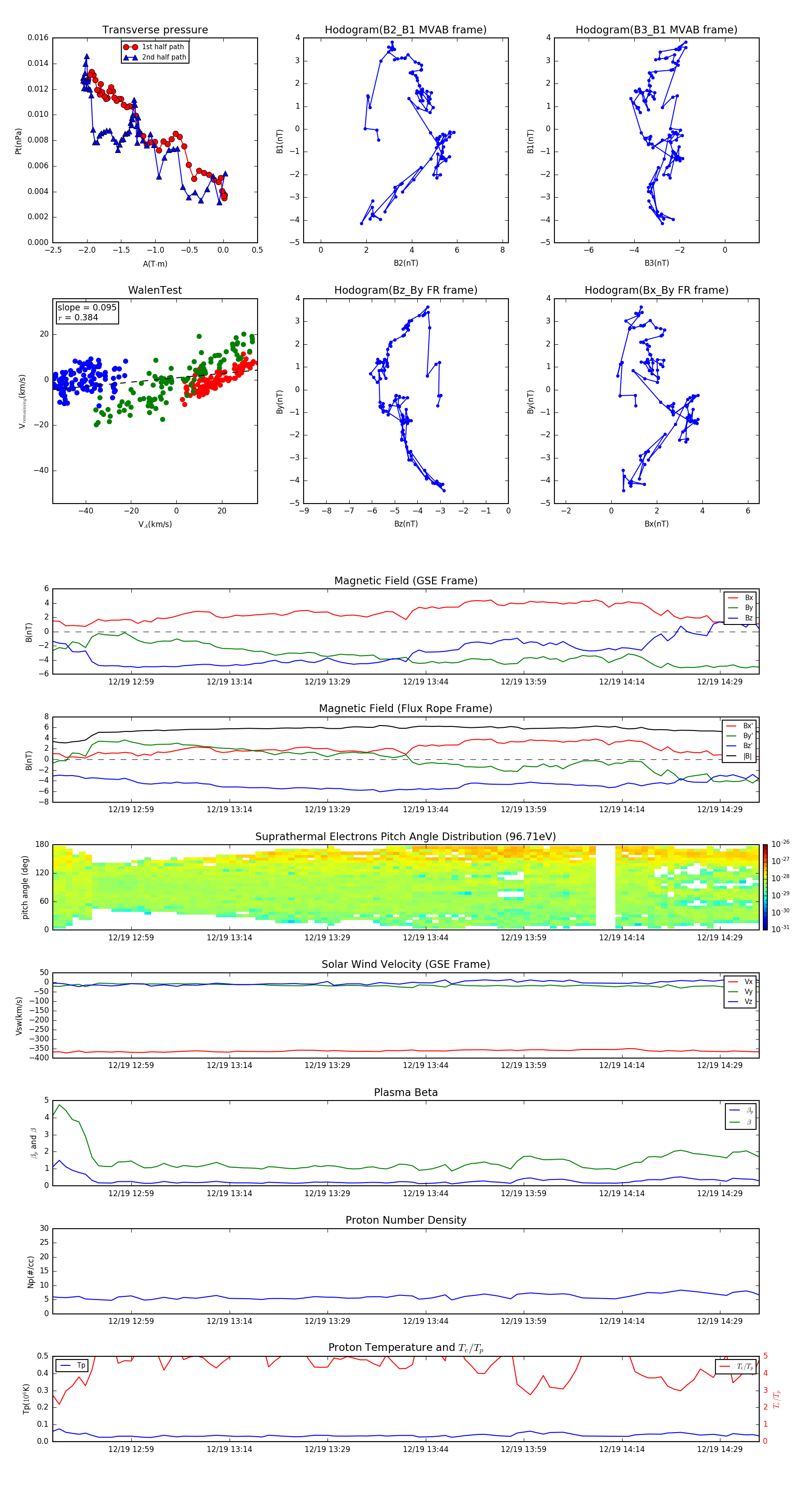The image size is (812, 1489).
Task: Click the Magnetic Field (GSE Frame) title
Action: [406, 581]
